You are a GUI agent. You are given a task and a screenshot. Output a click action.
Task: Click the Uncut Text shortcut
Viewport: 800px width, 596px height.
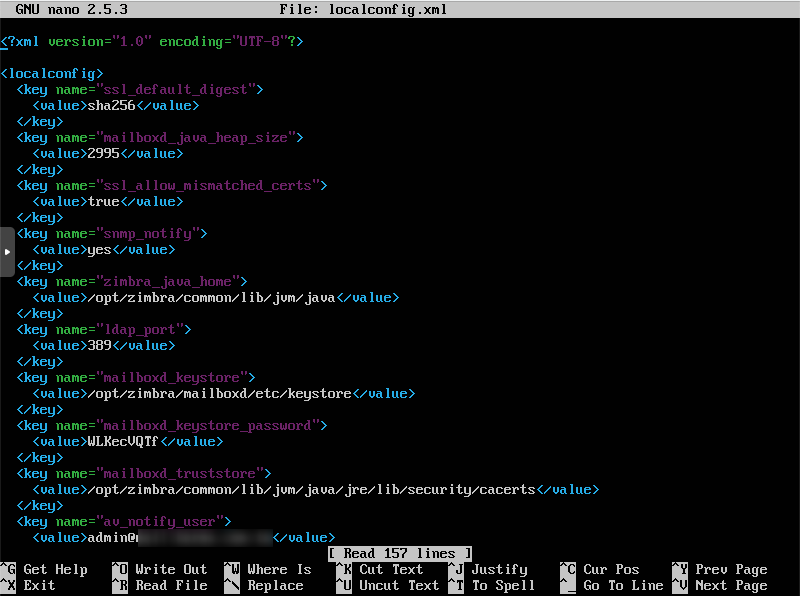click(388, 586)
